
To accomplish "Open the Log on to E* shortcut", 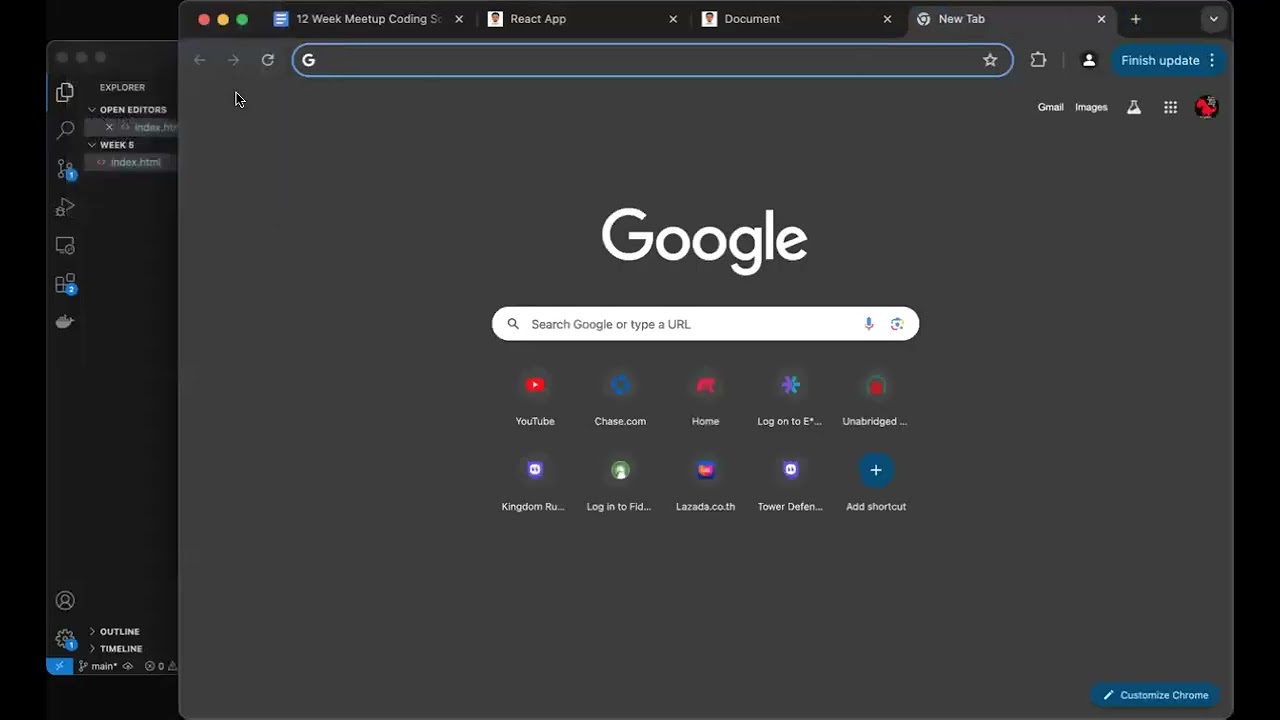I will 790,398.
